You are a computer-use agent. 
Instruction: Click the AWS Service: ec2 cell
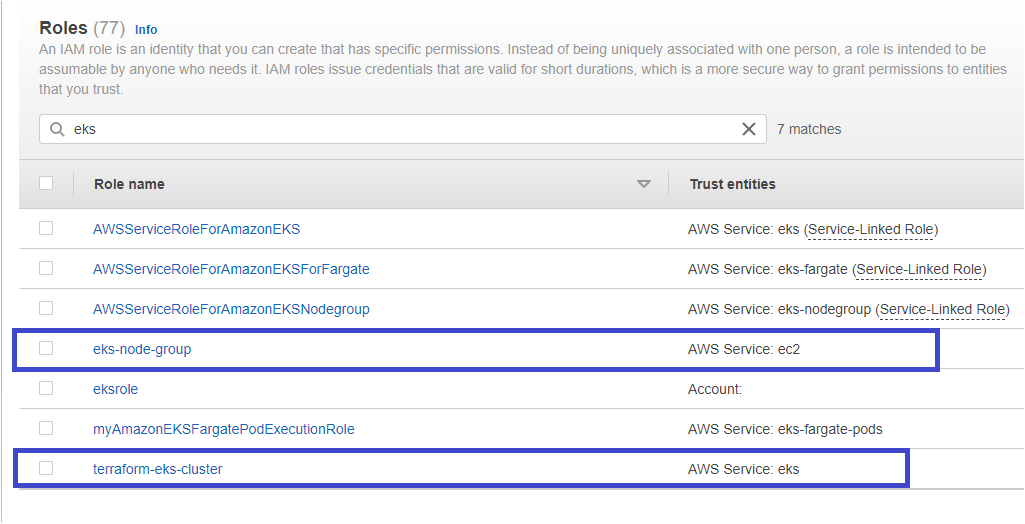[744, 350]
